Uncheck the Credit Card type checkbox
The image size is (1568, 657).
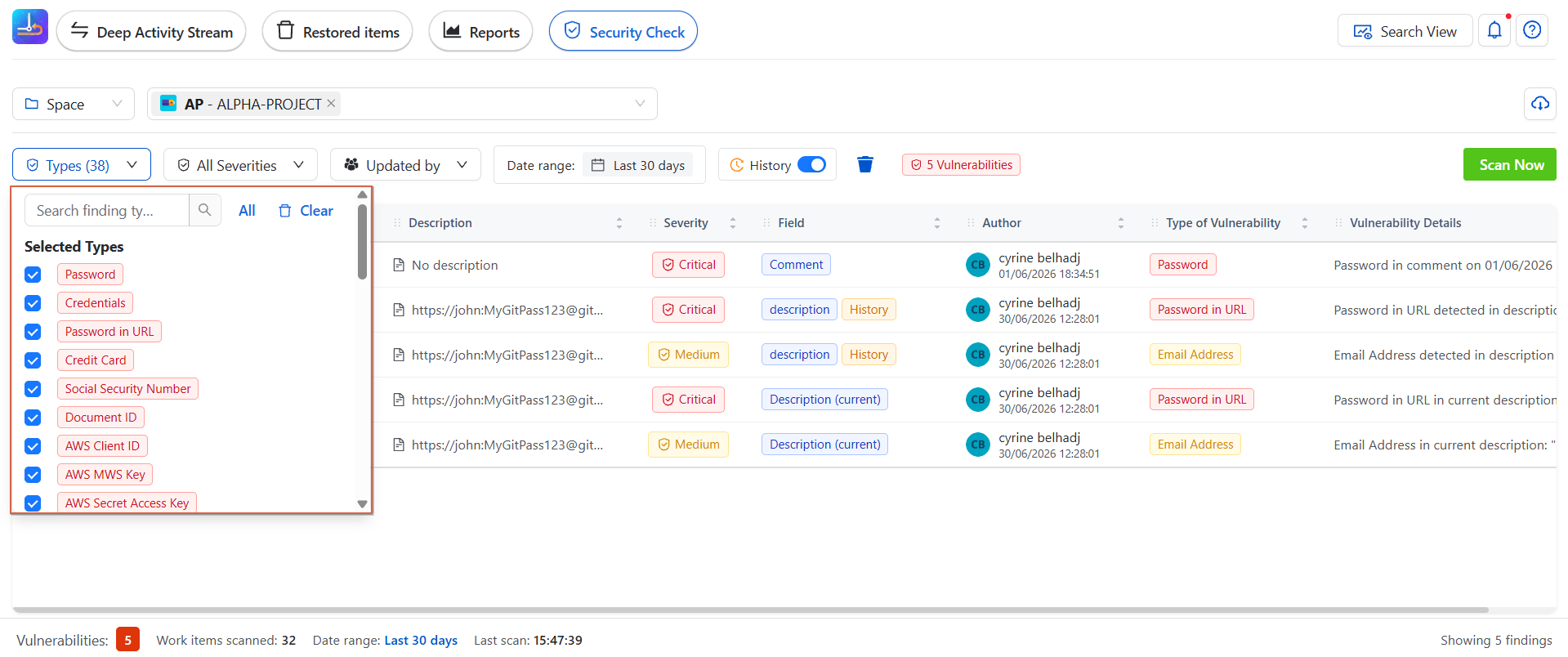point(33,360)
